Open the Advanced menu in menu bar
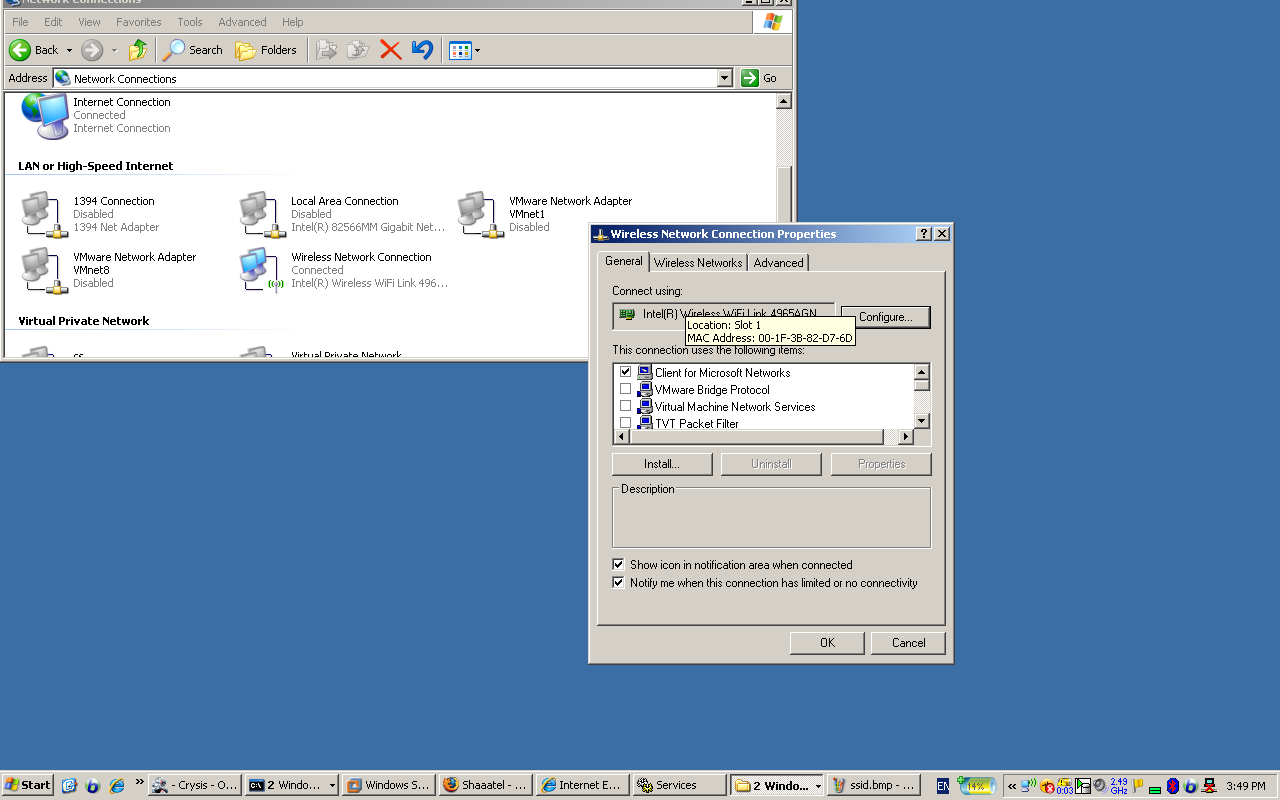 [x=242, y=22]
